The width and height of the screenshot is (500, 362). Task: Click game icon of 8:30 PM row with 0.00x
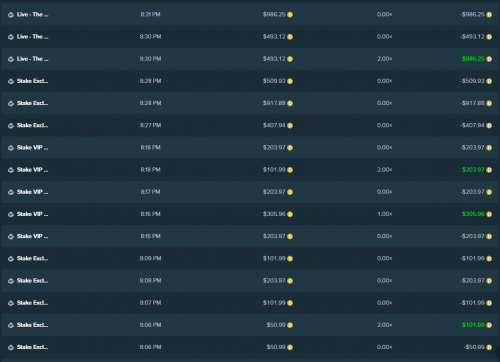pyautogui.click(x=11, y=37)
